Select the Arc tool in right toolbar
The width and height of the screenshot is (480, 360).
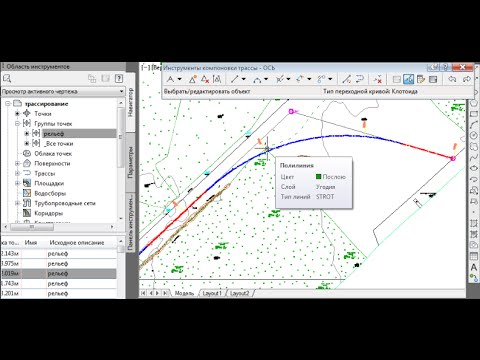(x=474, y=125)
